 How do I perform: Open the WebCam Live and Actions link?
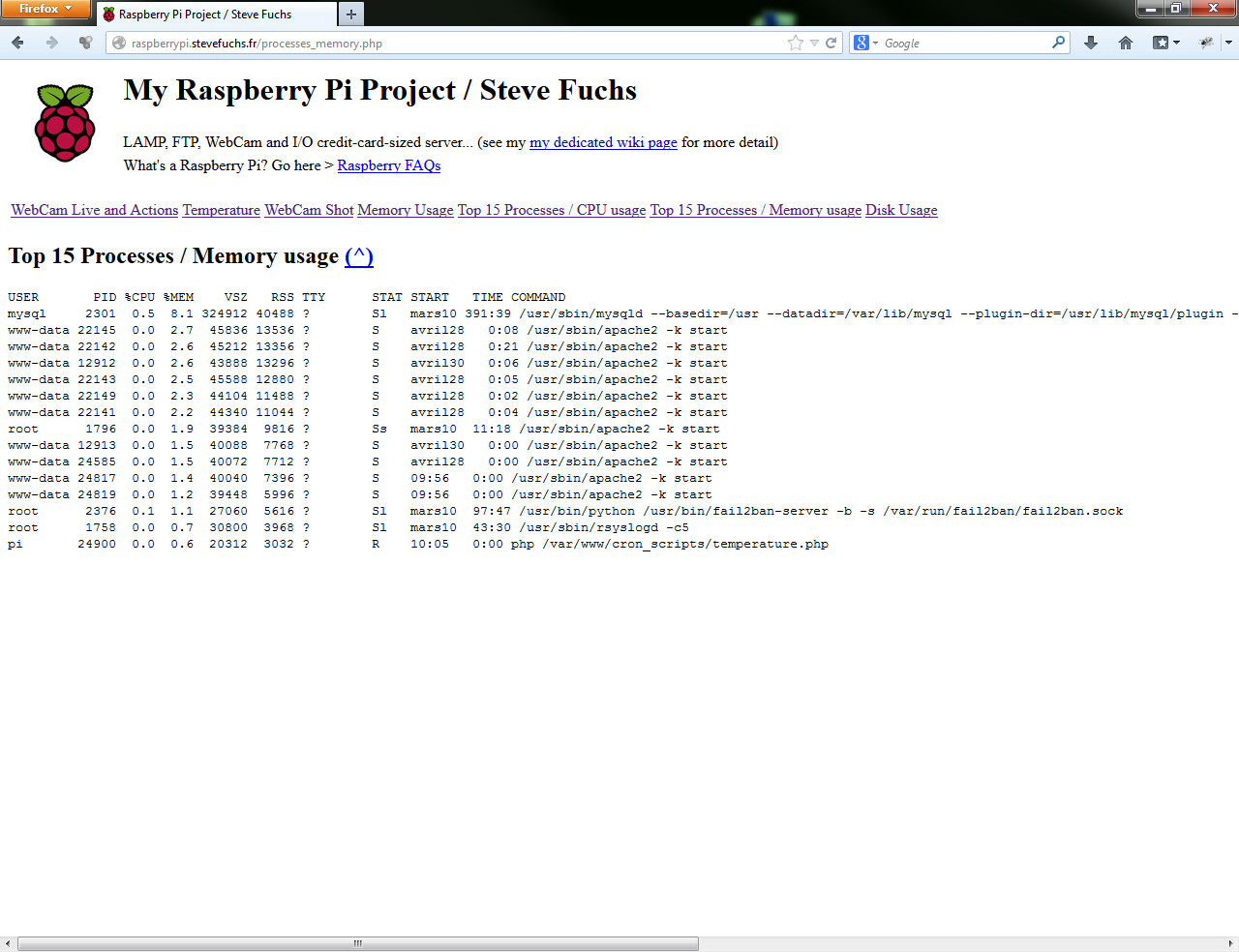coord(94,210)
